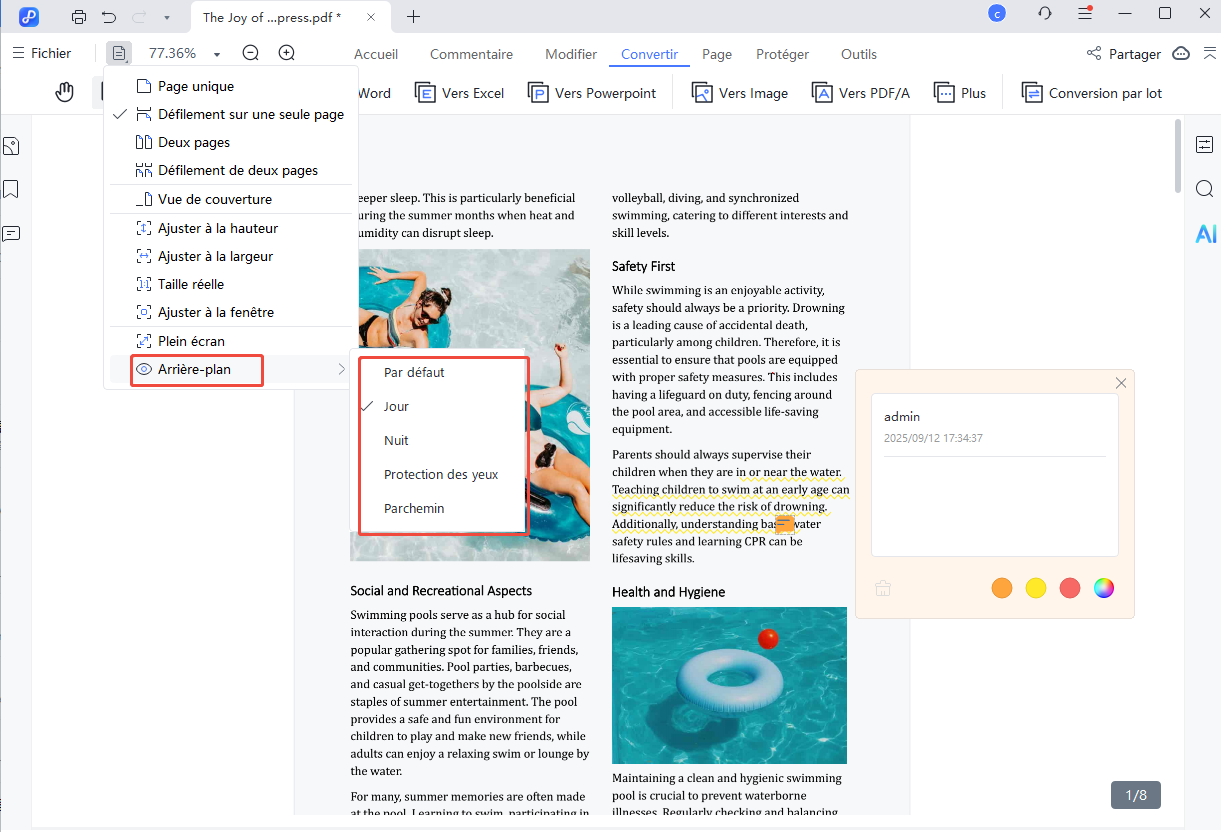
Task: Select Deux pages view mode
Action: click(x=194, y=142)
